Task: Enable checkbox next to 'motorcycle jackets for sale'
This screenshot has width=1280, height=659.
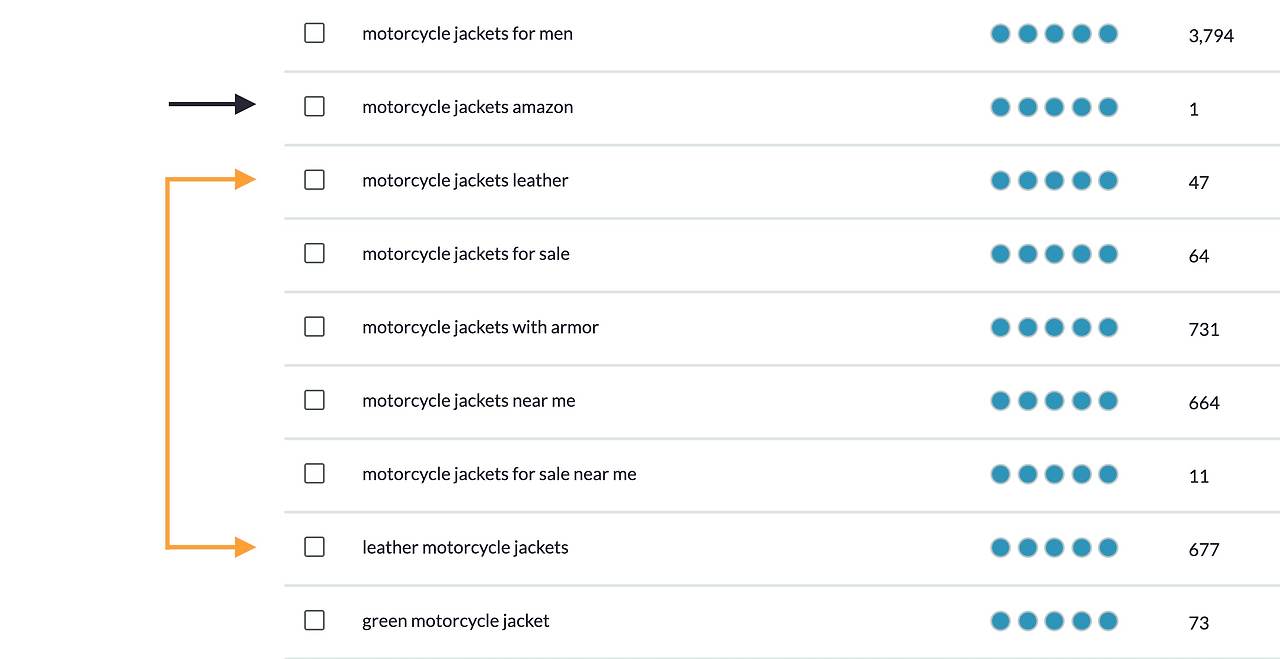Action: click(314, 253)
